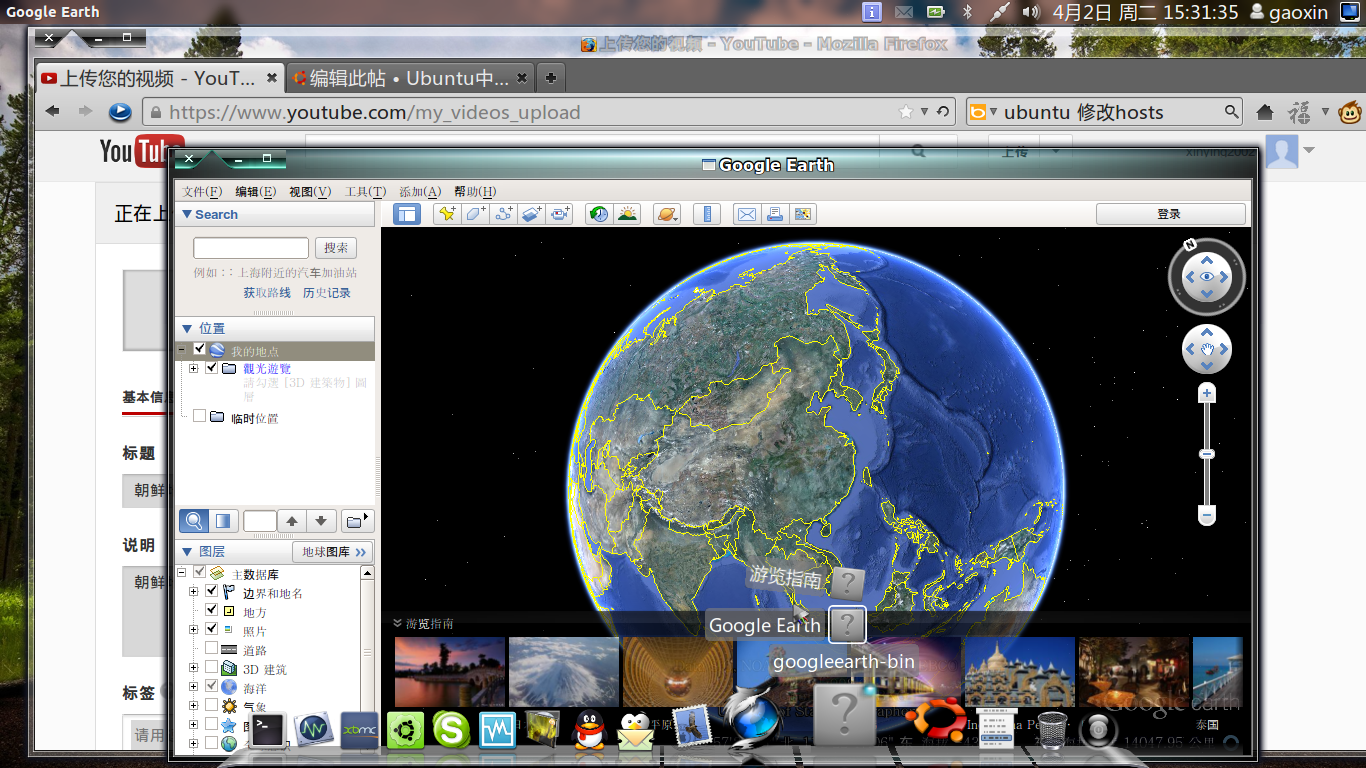The image size is (1366, 768).
Task: Open the Terminal icon in the dock
Action: click(267, 730)
